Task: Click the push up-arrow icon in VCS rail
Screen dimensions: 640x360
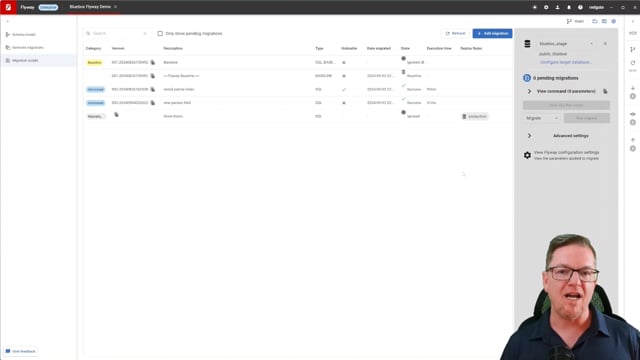Action: pos(633,140)
